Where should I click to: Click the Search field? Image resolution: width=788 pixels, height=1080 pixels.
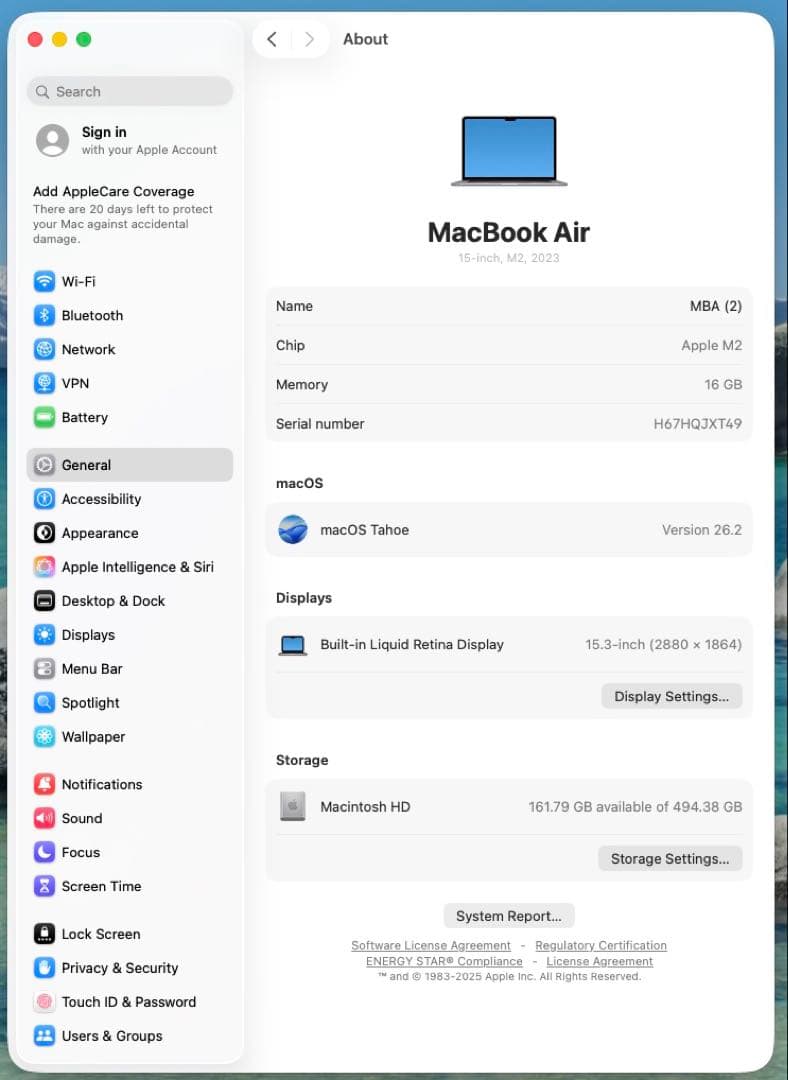129,92
